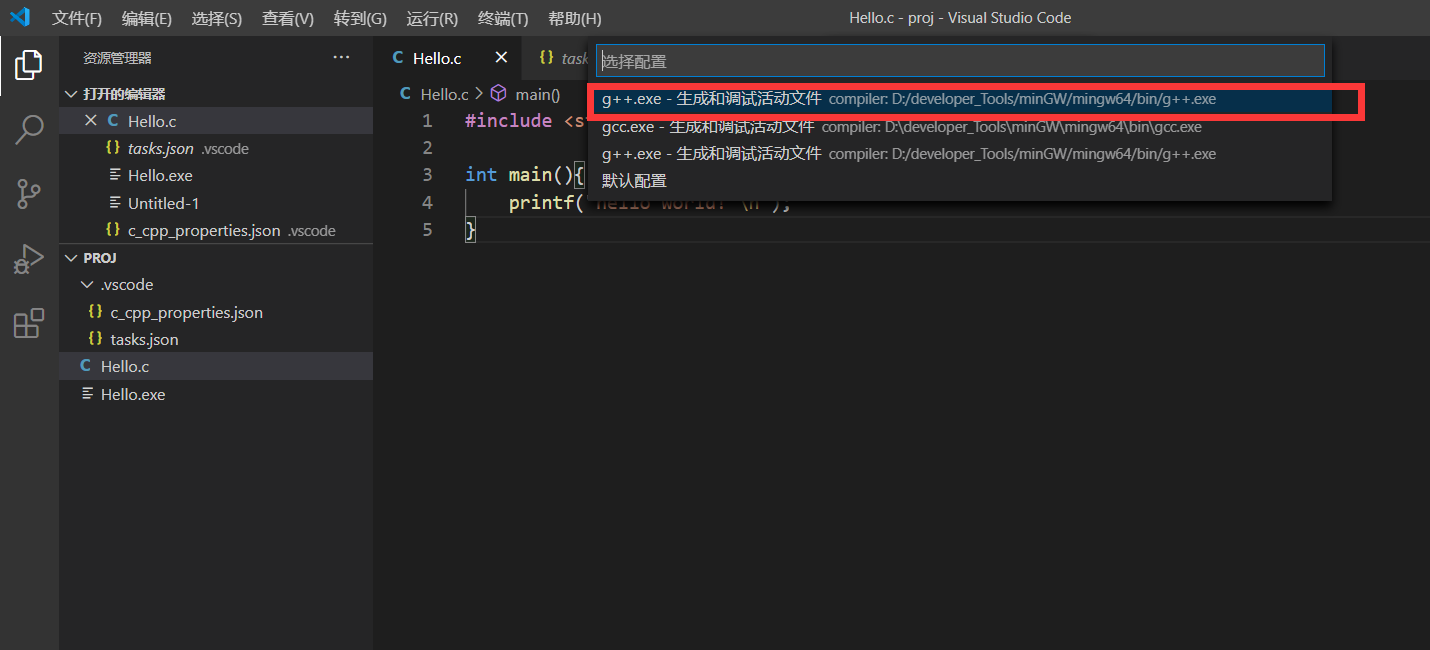The width and height of the screenshot is (1430, 650).
Task: Click the #include code line
Action: (x=525, y=121)
